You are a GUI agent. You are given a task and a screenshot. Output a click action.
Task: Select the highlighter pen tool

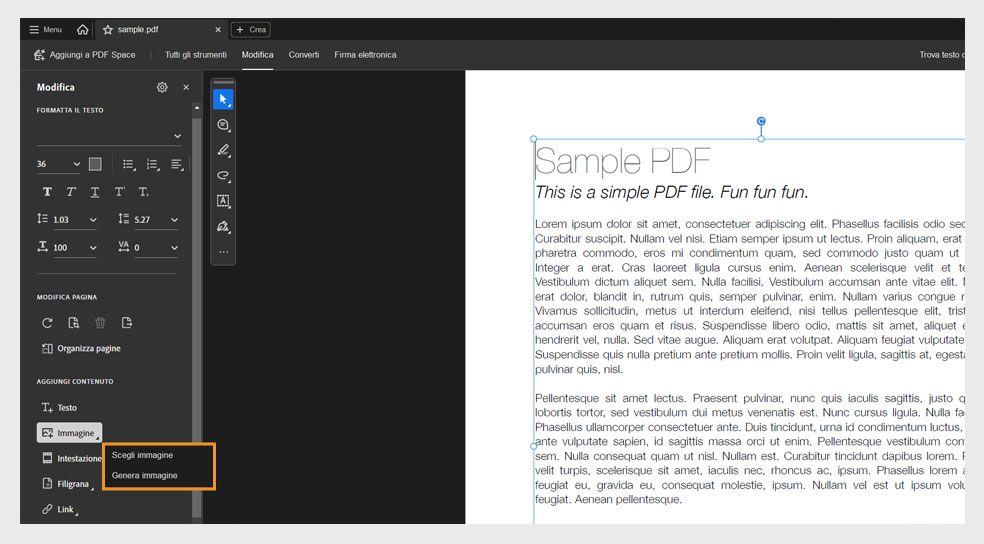click(223, 150)
